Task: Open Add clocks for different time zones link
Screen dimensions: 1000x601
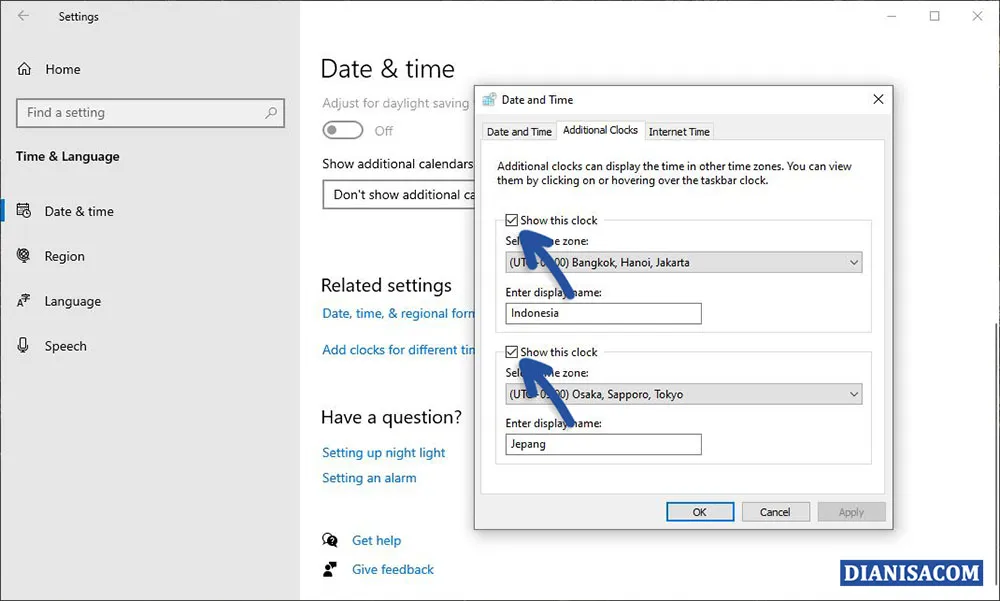Action: 400,349
